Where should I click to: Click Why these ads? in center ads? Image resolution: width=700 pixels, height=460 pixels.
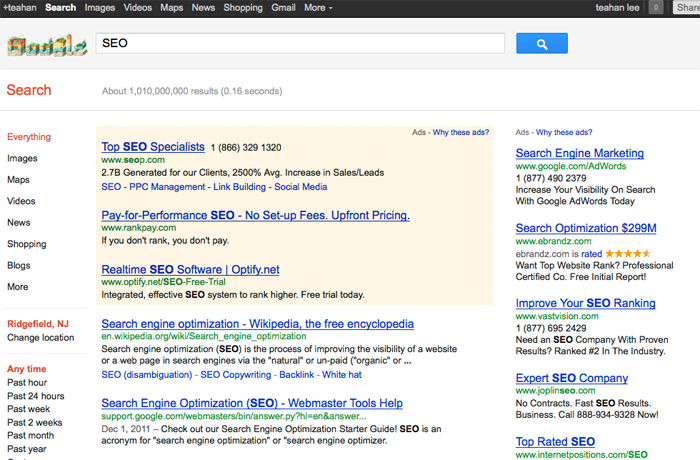point(461,132)
